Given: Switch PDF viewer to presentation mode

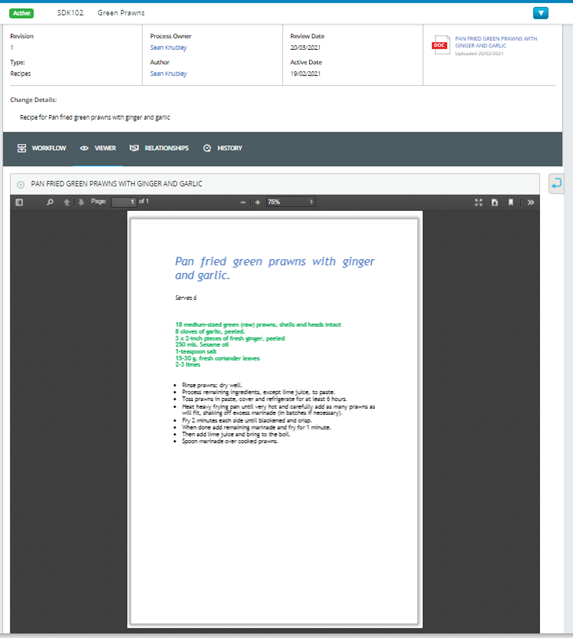Looking at the screenshot, I should pos(479,202).
